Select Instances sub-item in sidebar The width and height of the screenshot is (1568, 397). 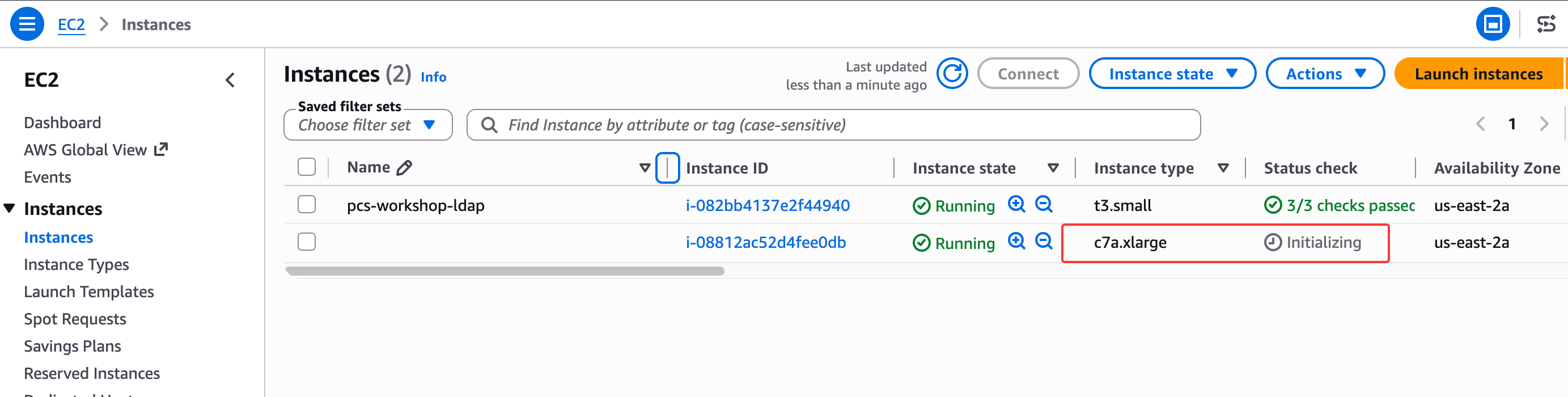click(x=58, y=238)
